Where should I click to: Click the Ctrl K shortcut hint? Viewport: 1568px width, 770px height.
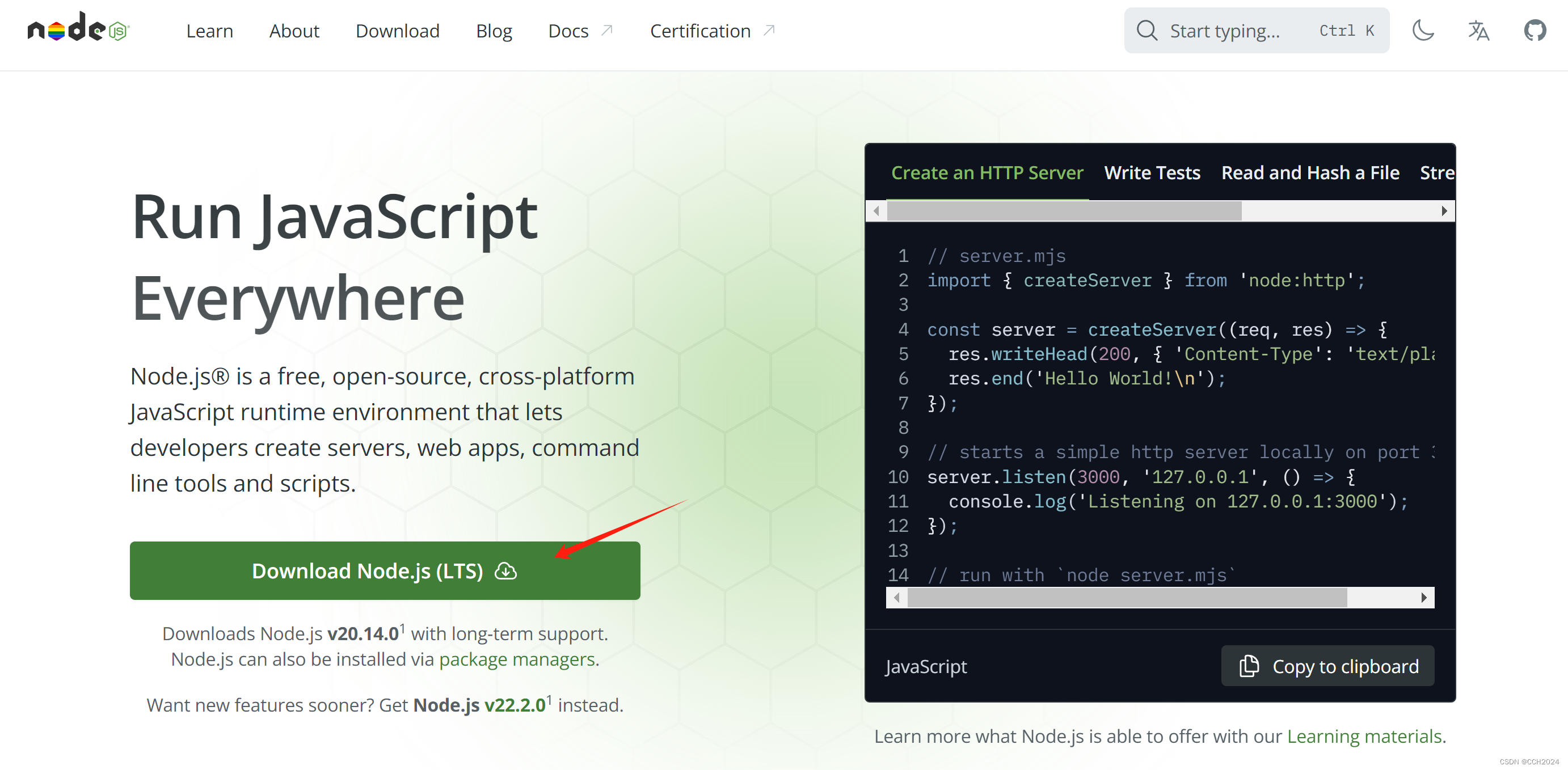click(1346, 31)
